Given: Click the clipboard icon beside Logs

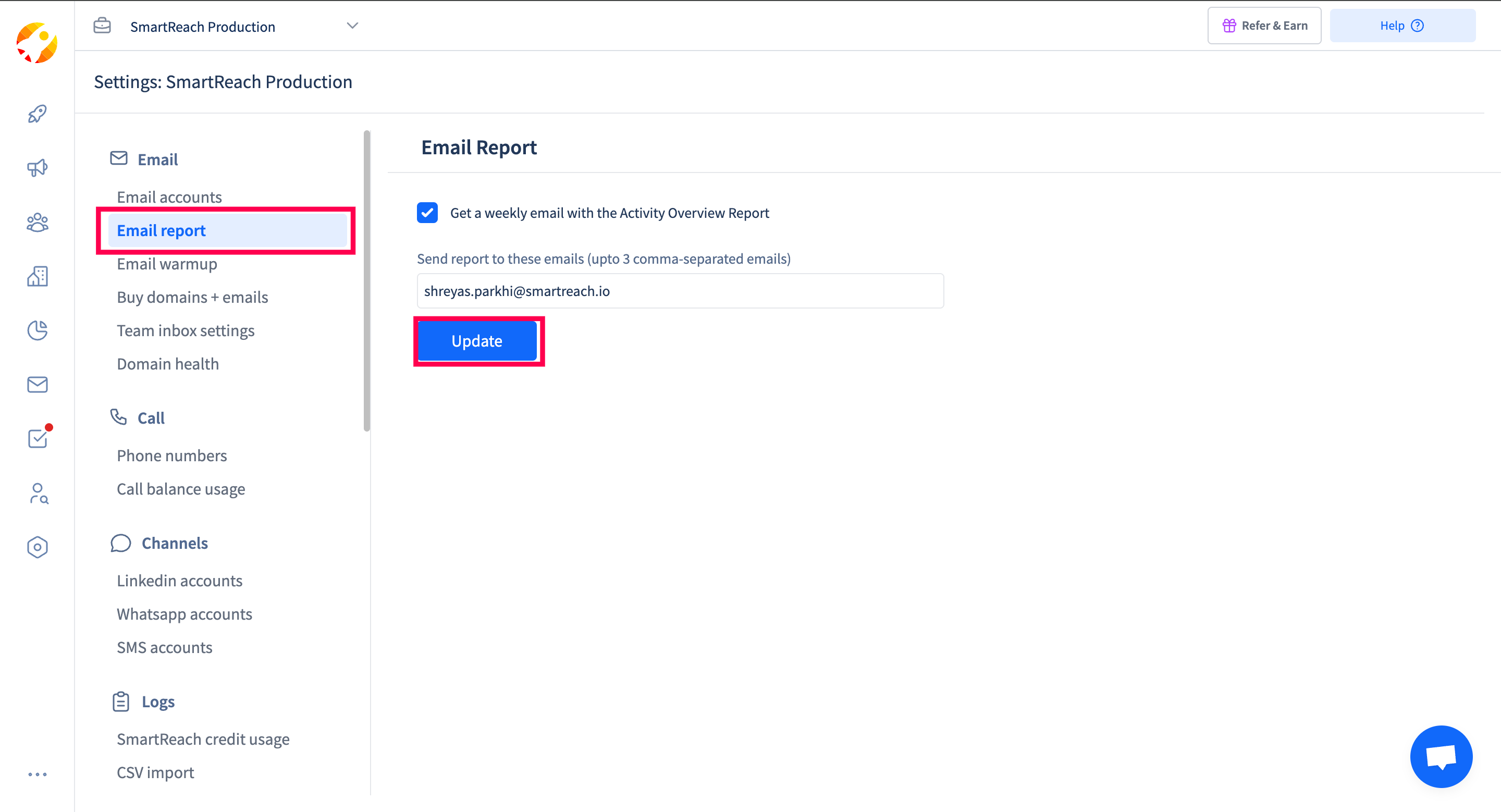Looking at the screenshot, I should tap(120, 702).
